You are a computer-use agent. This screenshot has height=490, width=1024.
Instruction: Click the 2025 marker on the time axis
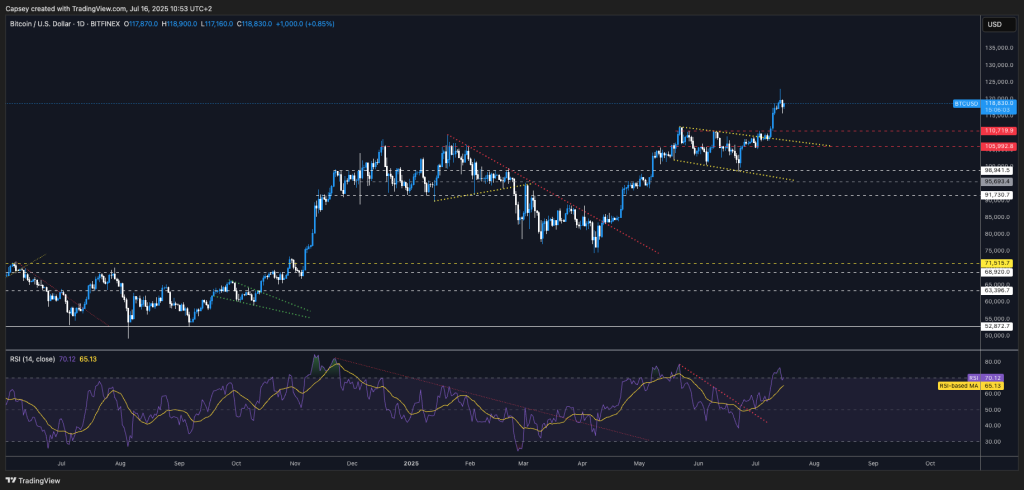pyautogui.click(x=410, y=464)
